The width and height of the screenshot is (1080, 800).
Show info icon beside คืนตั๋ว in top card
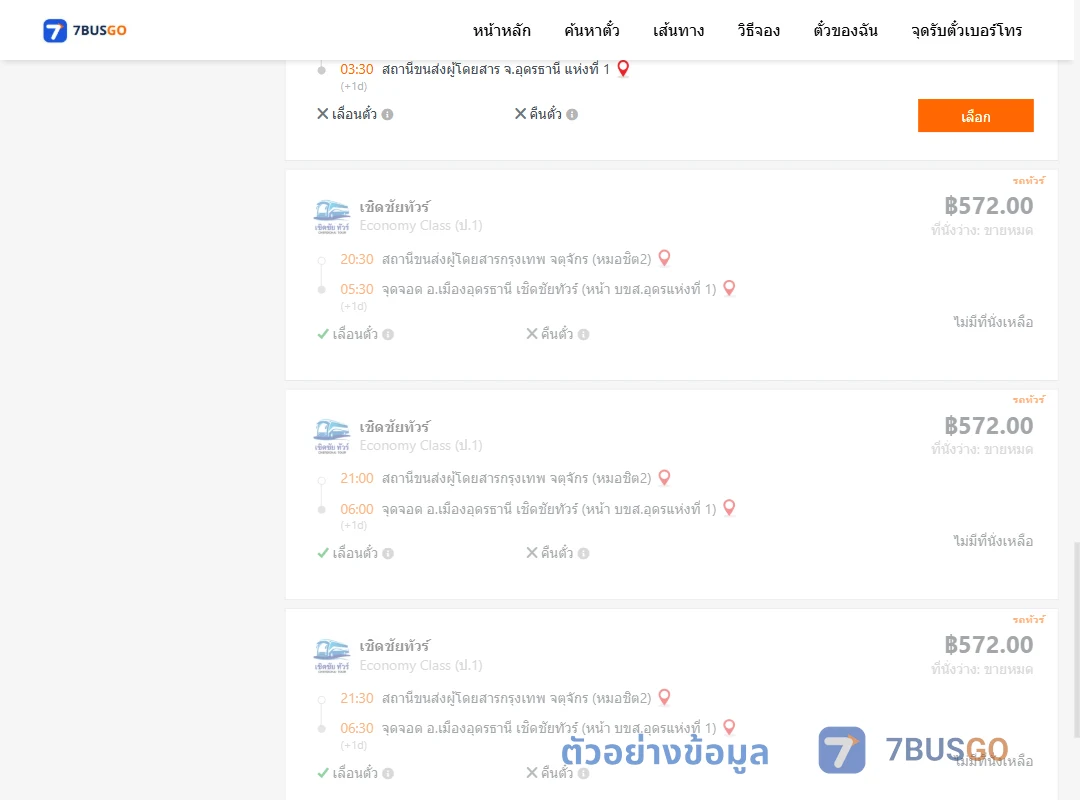tap(572, 114)
